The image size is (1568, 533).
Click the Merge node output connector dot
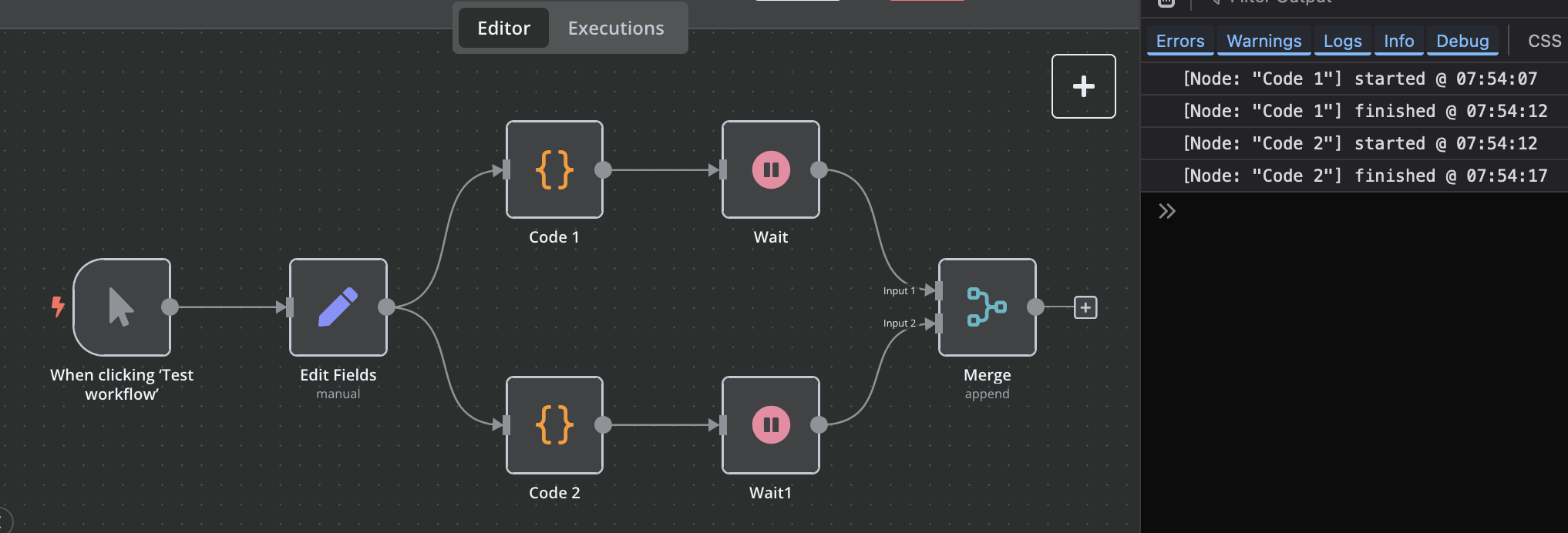pyautogui.click(x=1035, y=307)
